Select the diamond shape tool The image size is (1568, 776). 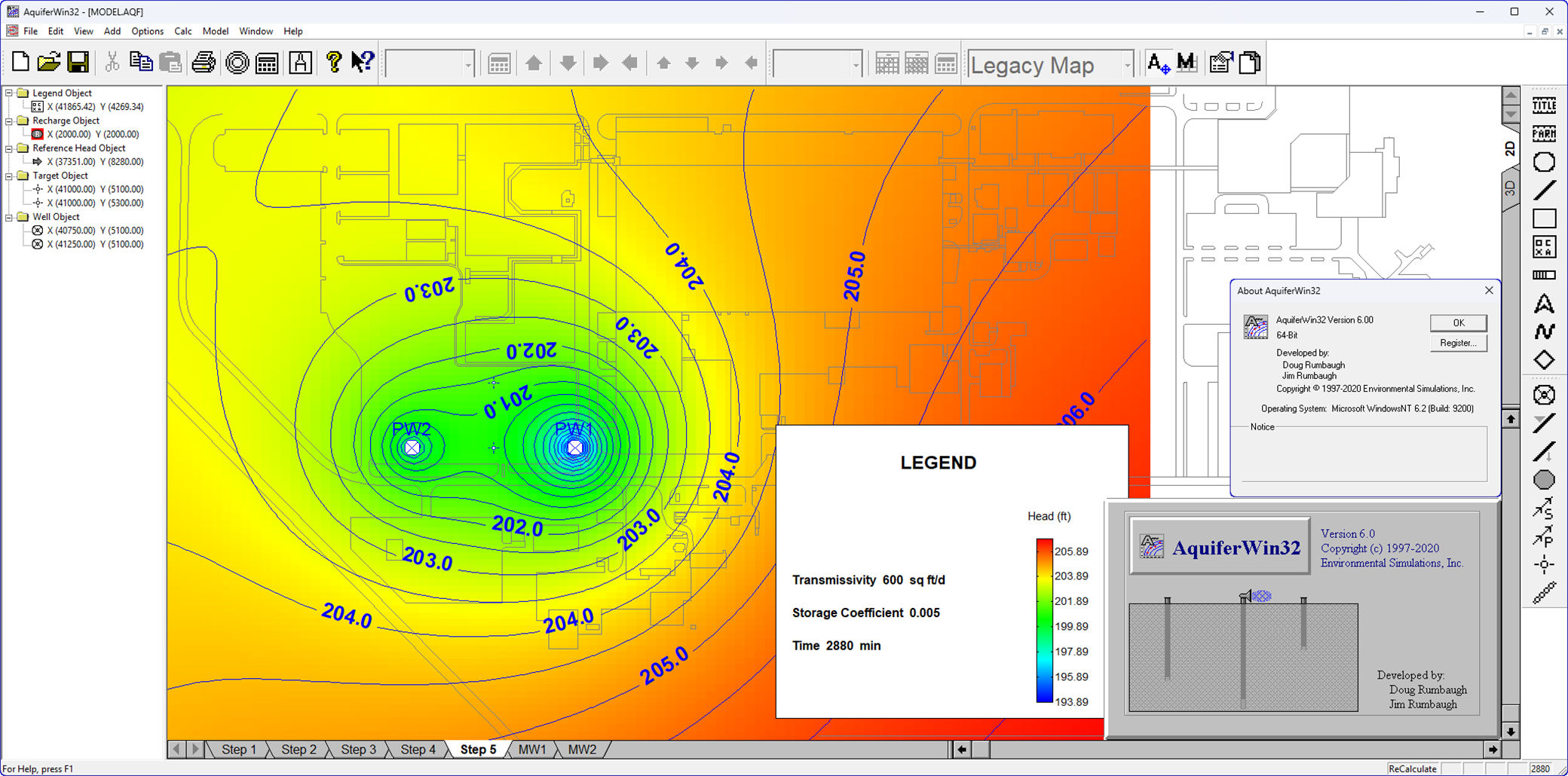click(x=1544, y=360)
